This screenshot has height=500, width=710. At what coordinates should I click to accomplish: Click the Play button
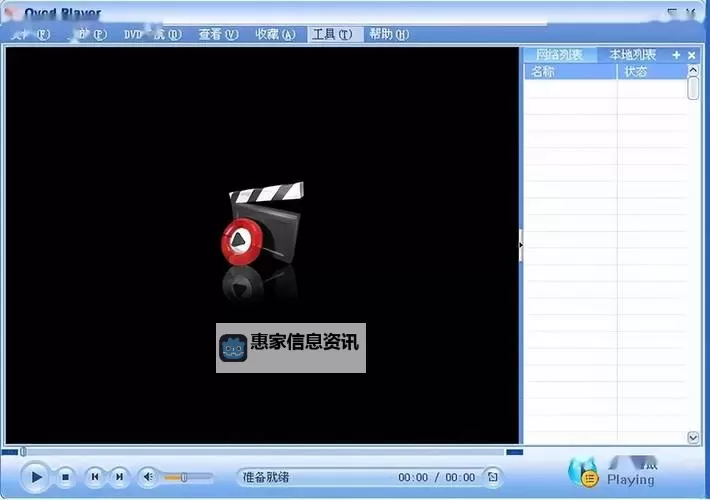[35, 476]
